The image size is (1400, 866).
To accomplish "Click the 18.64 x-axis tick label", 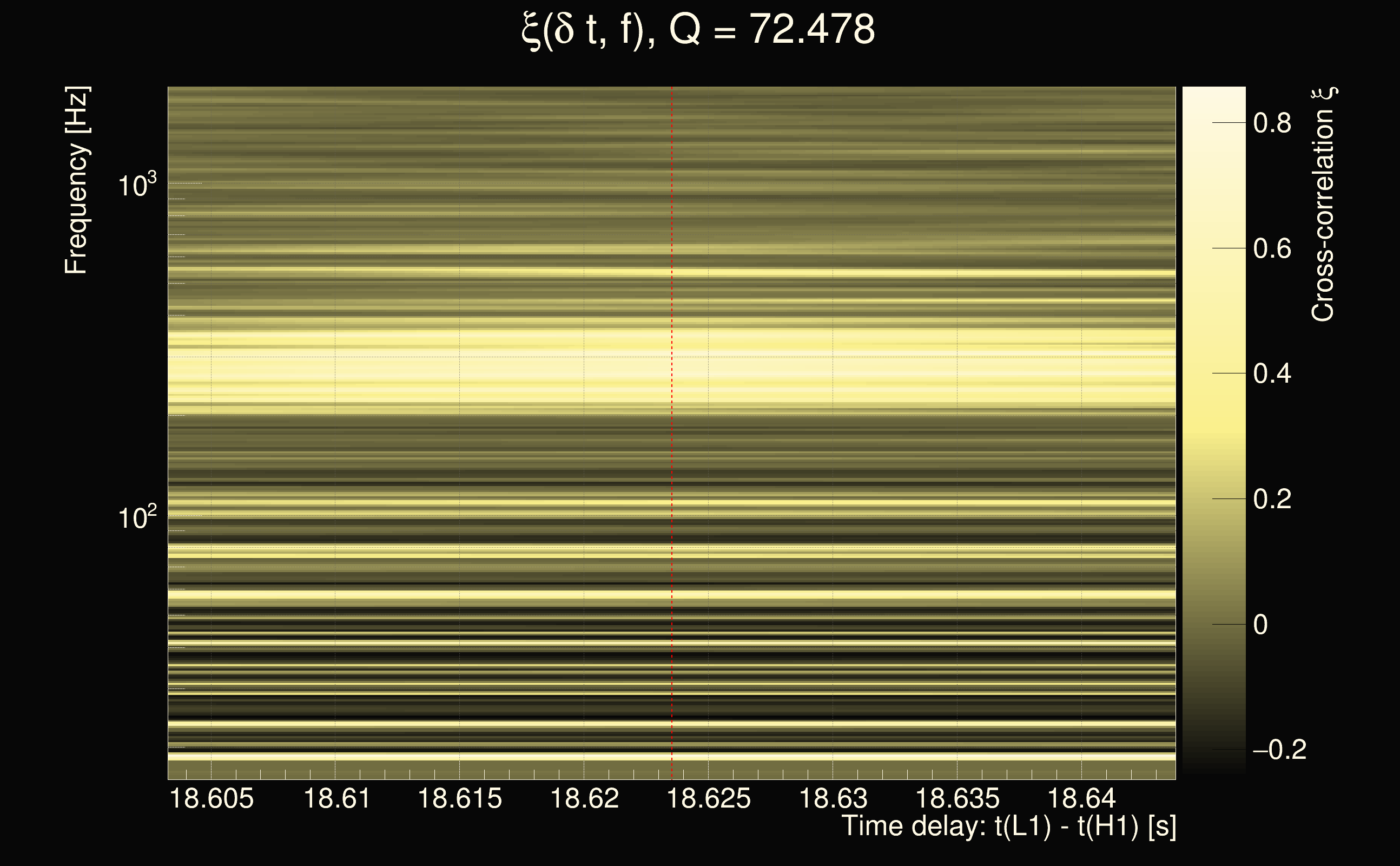I will (1081, 798).
